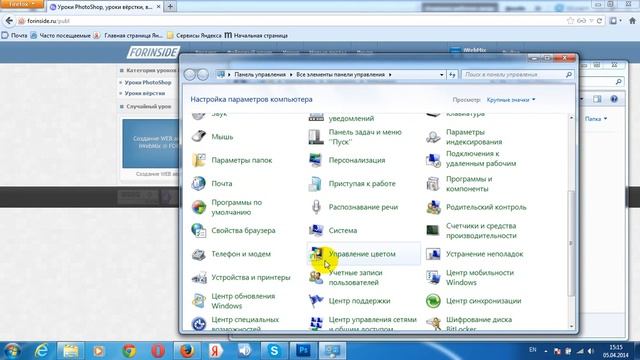Refresh the Control Panel address bar
This screenshot has height=360, width=640.
(x=452, y=75)
